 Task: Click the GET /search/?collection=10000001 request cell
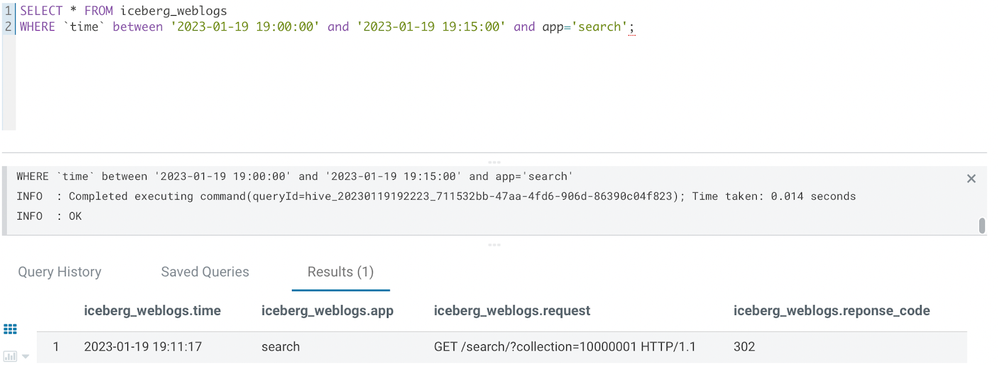click(x=565, y=347)
